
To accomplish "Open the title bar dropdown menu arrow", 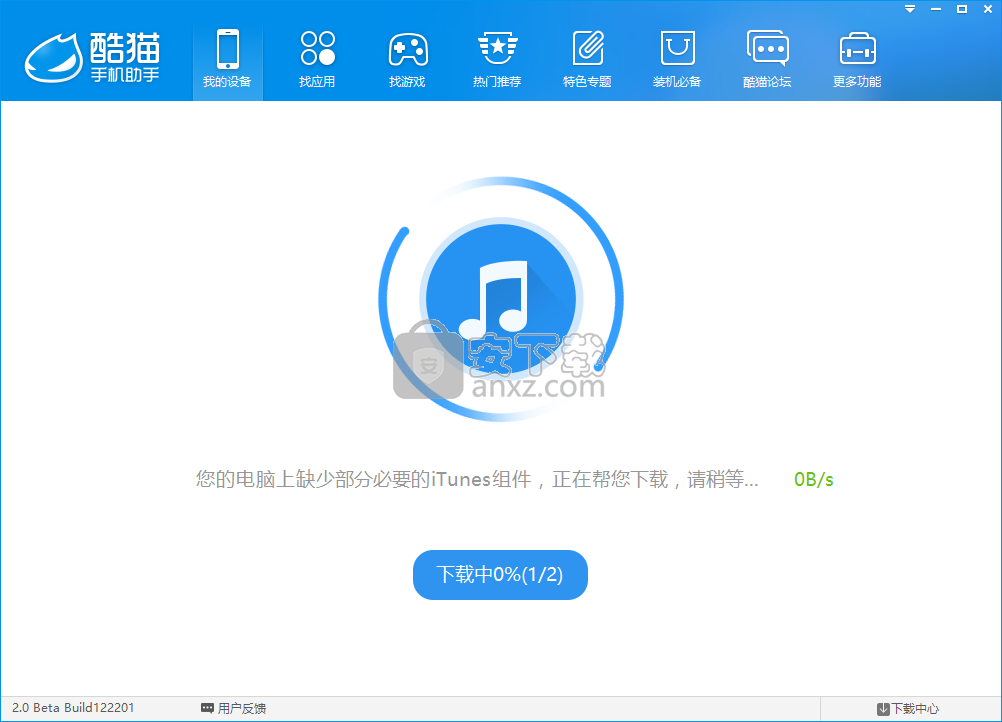I will pos(910,9).
